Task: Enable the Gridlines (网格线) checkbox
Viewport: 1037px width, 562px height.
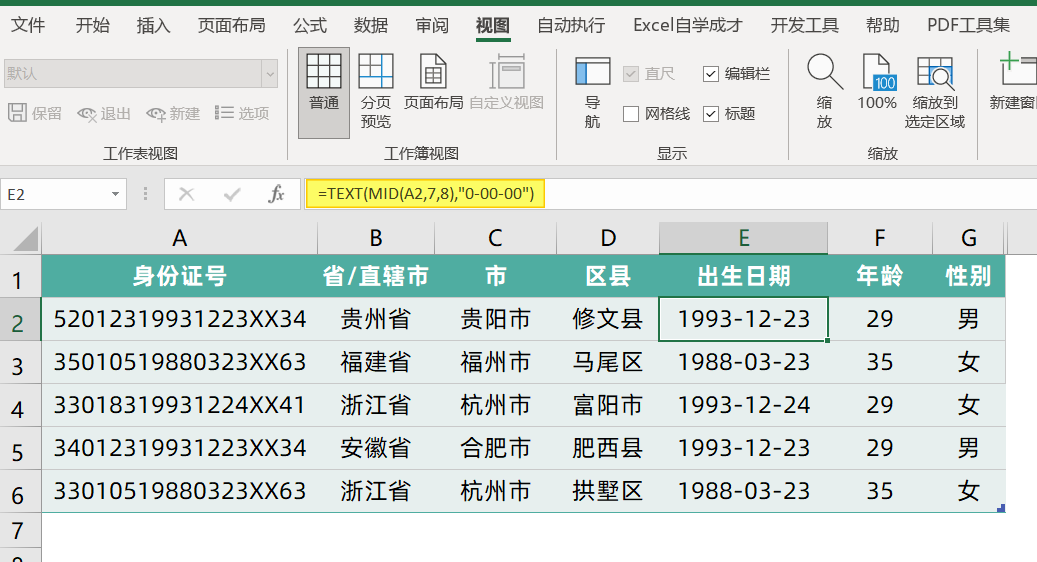Action: [x=631, y=114]
